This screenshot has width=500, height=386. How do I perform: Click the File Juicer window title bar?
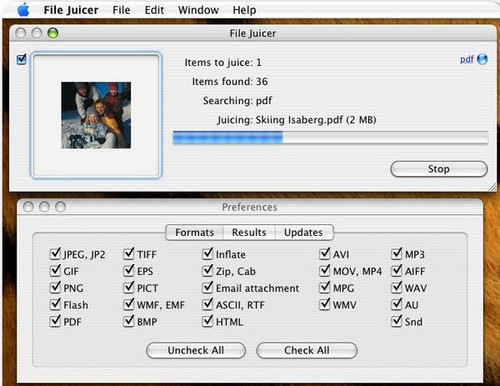coord(253,33)
